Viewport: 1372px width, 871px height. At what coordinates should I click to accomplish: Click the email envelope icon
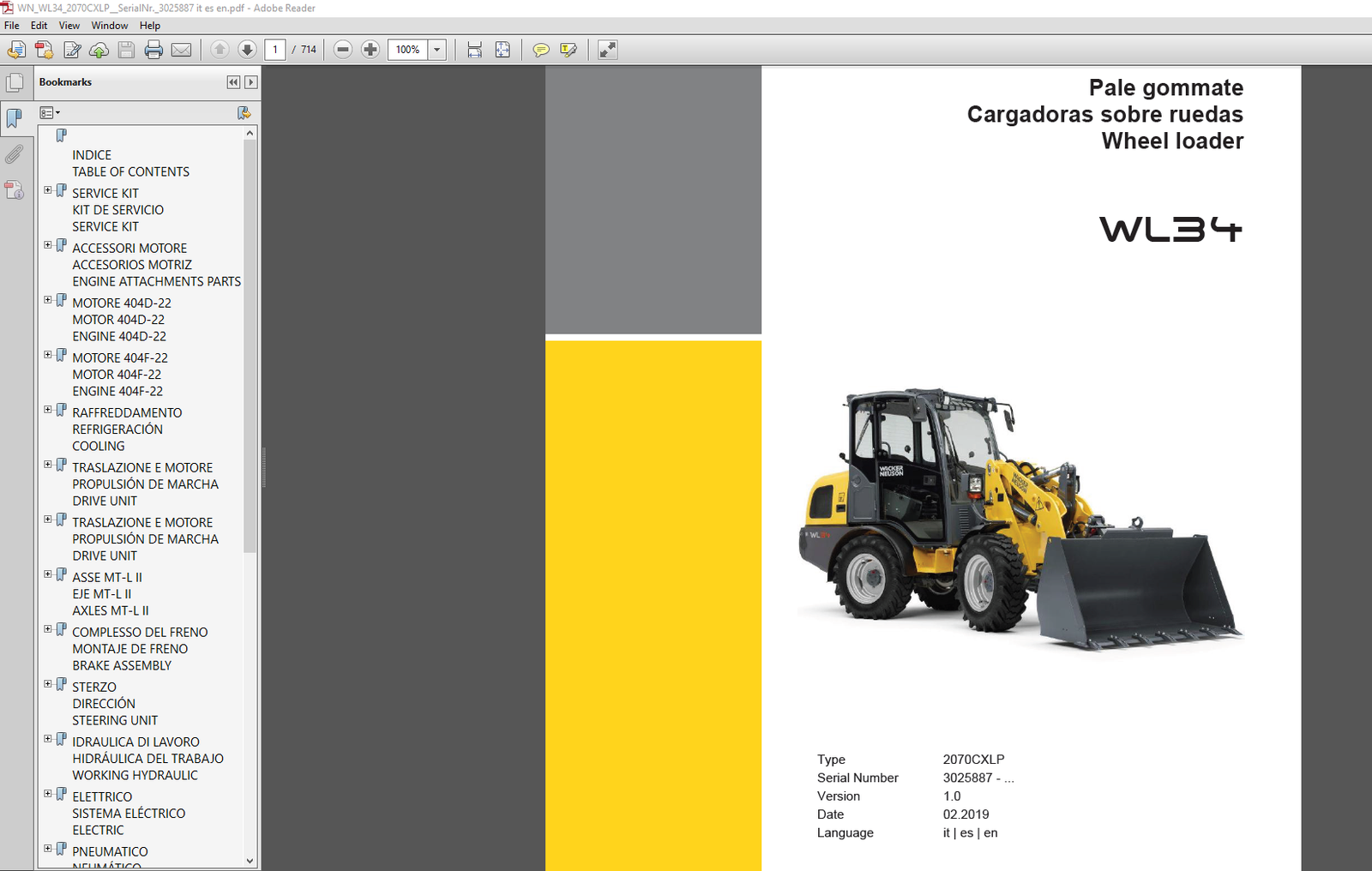[x=181, y=50]
